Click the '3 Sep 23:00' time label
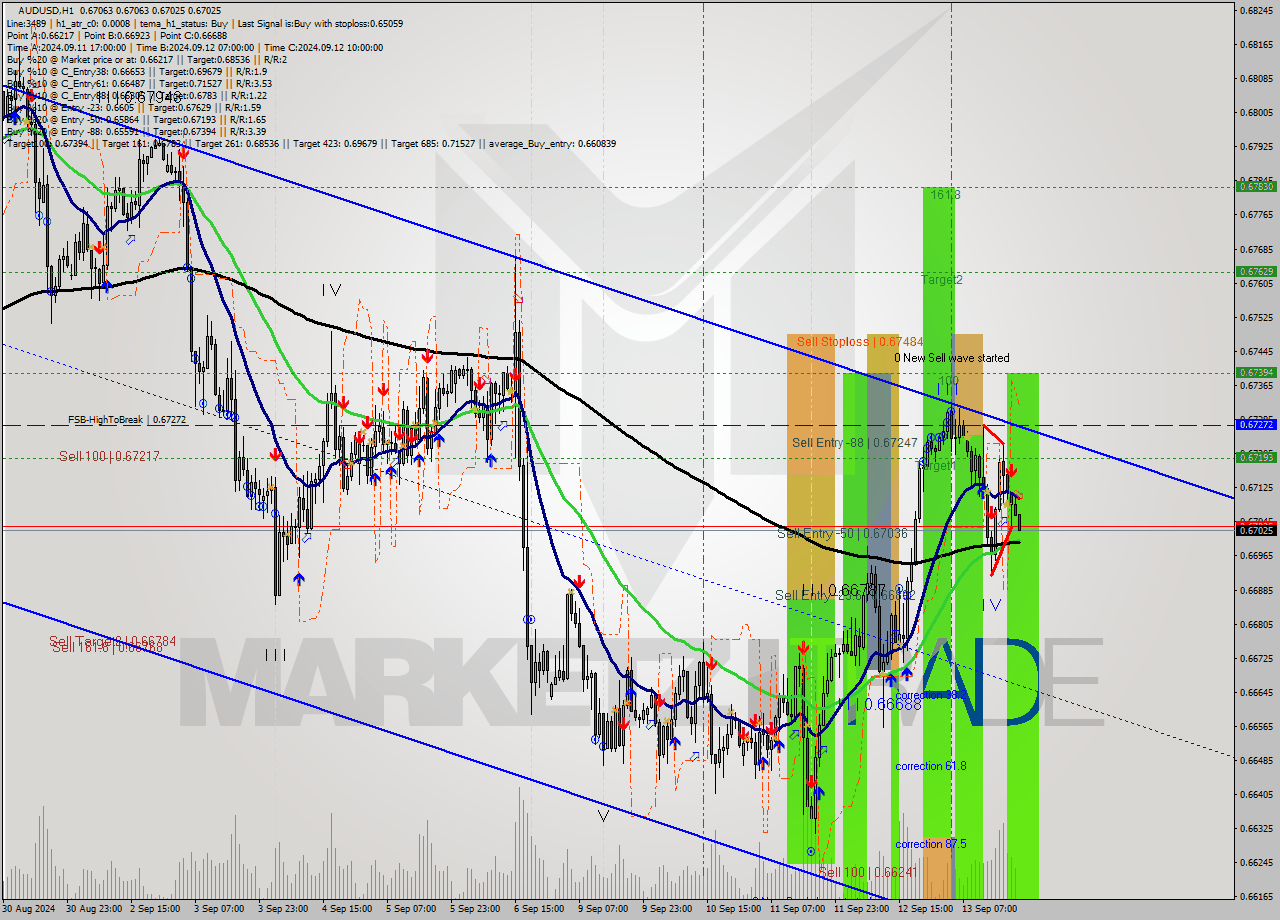Image resolution: width=1280 pixels, height=920 pixels. 285,909
